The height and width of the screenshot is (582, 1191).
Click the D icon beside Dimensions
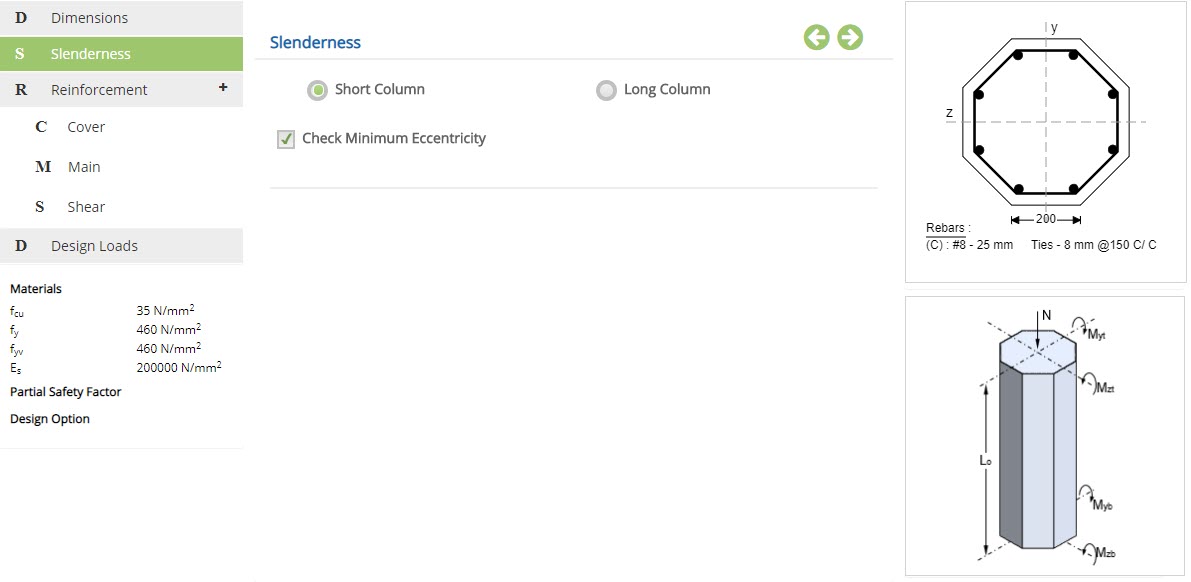point(21,17)
